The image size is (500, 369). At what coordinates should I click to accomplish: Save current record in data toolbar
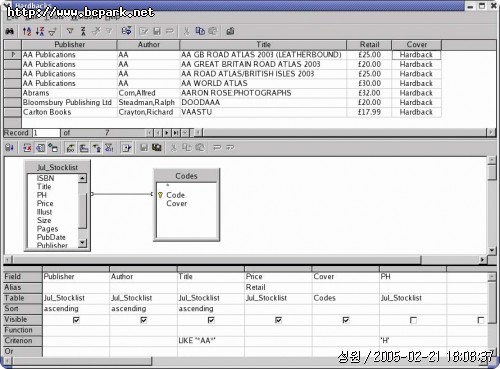(157, 31)
